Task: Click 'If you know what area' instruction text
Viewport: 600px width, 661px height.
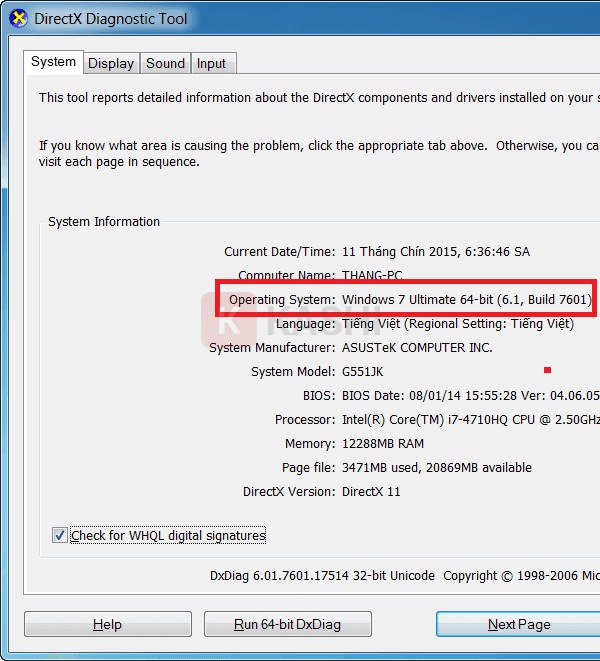Action: (x=319, y=154)
